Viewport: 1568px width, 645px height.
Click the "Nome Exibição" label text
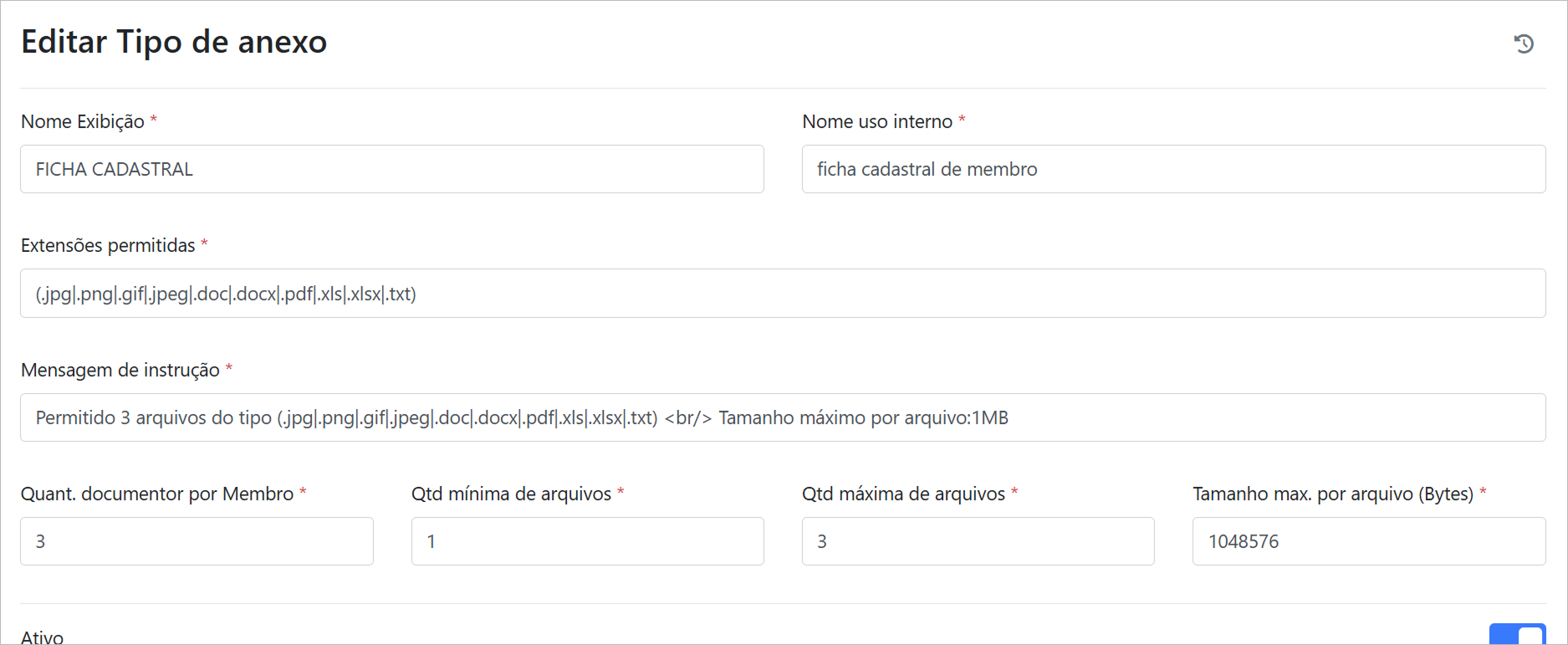click(83, 122)
